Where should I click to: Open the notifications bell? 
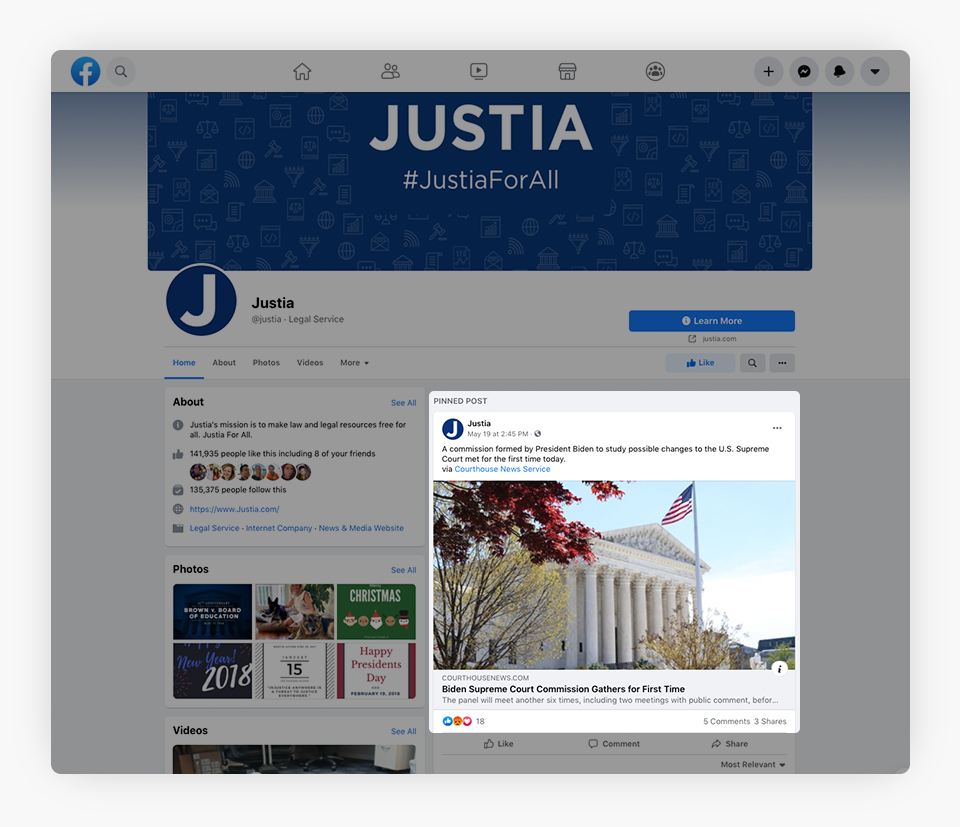click(x=839, y=71)
